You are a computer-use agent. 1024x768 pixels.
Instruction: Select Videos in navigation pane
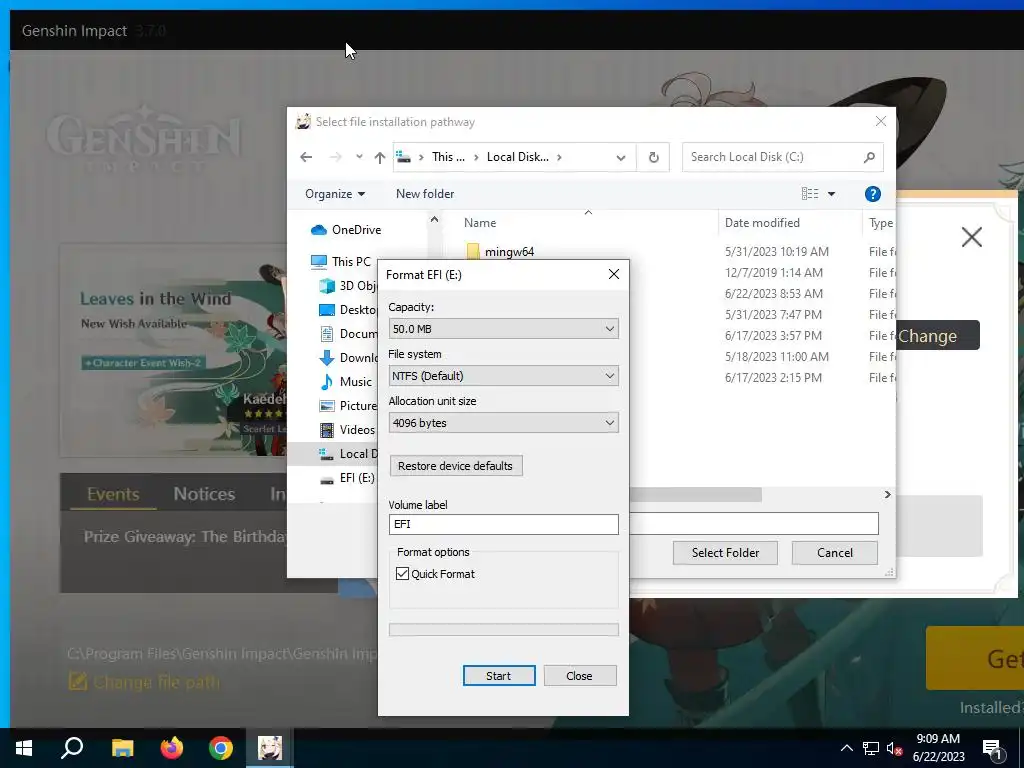click(x=347, y=430)
